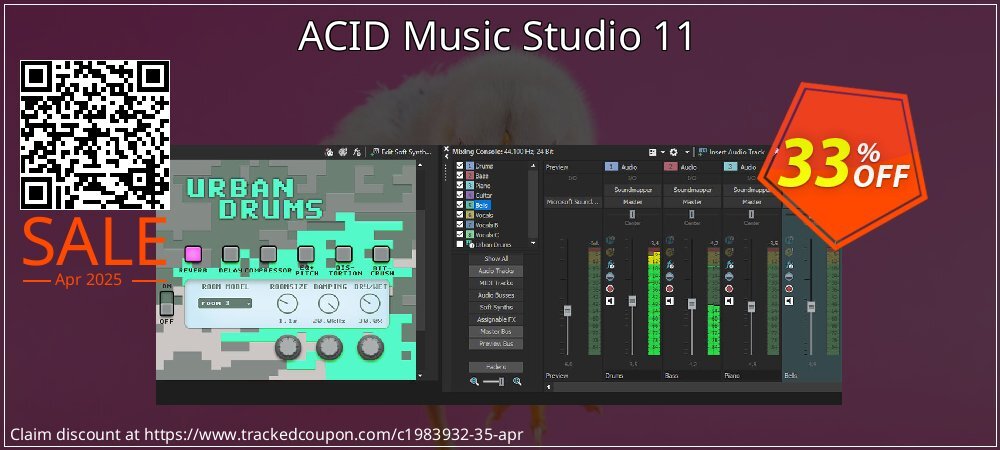Check the Urban Drums track checkbox

460,244
